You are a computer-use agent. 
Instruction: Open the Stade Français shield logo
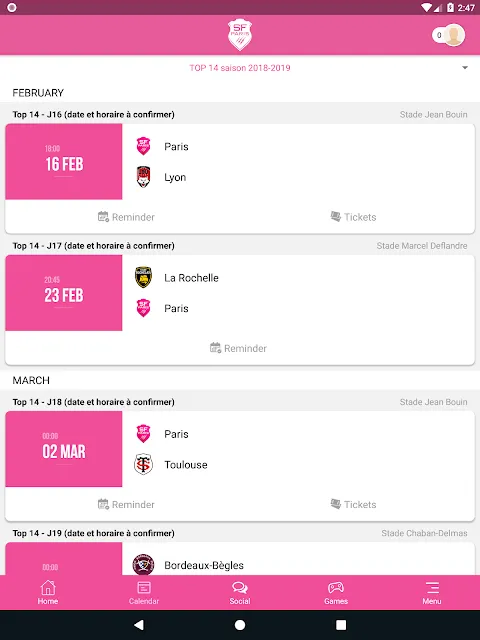[x=240, y=35]
